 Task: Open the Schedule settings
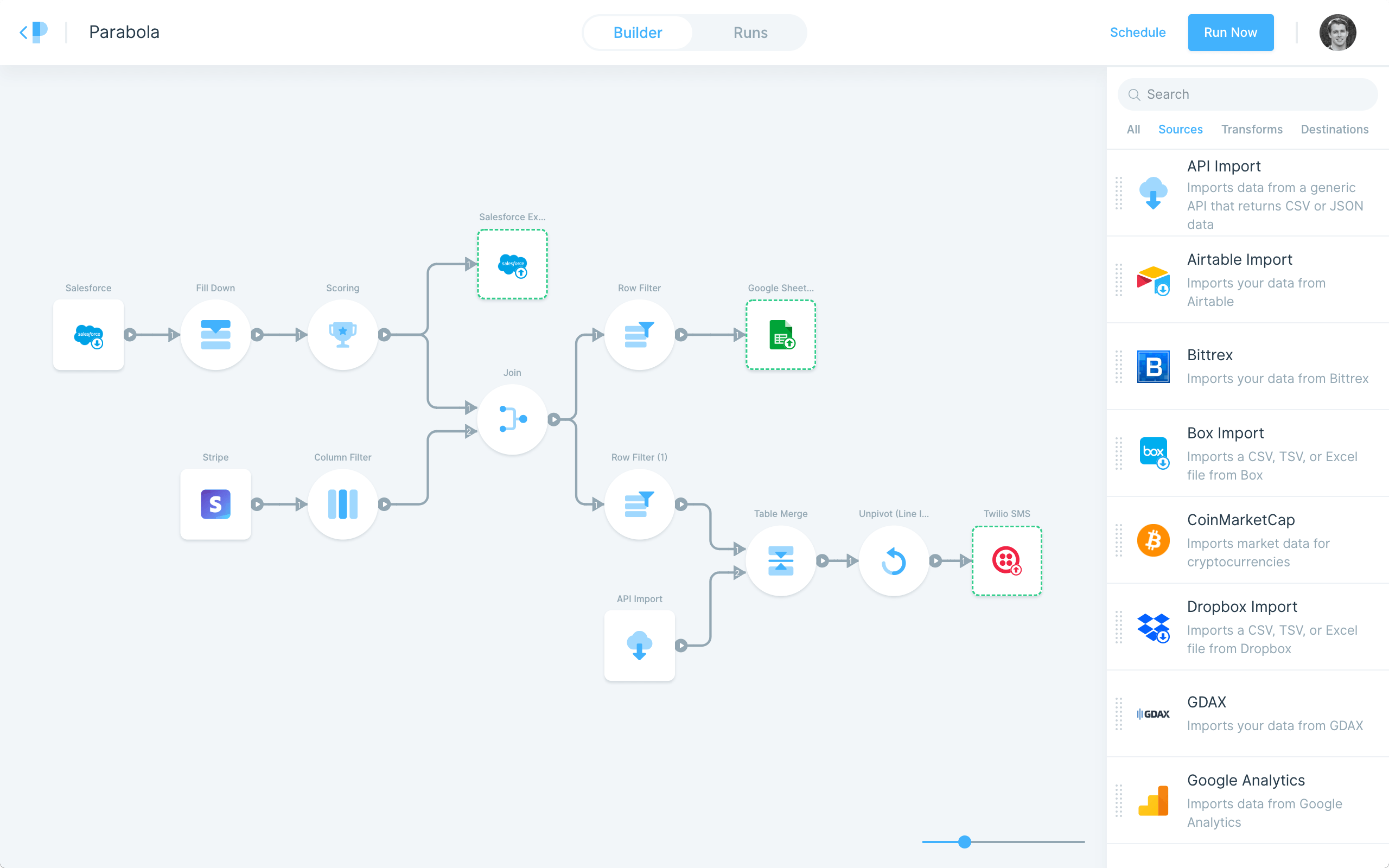(1138, 32)
